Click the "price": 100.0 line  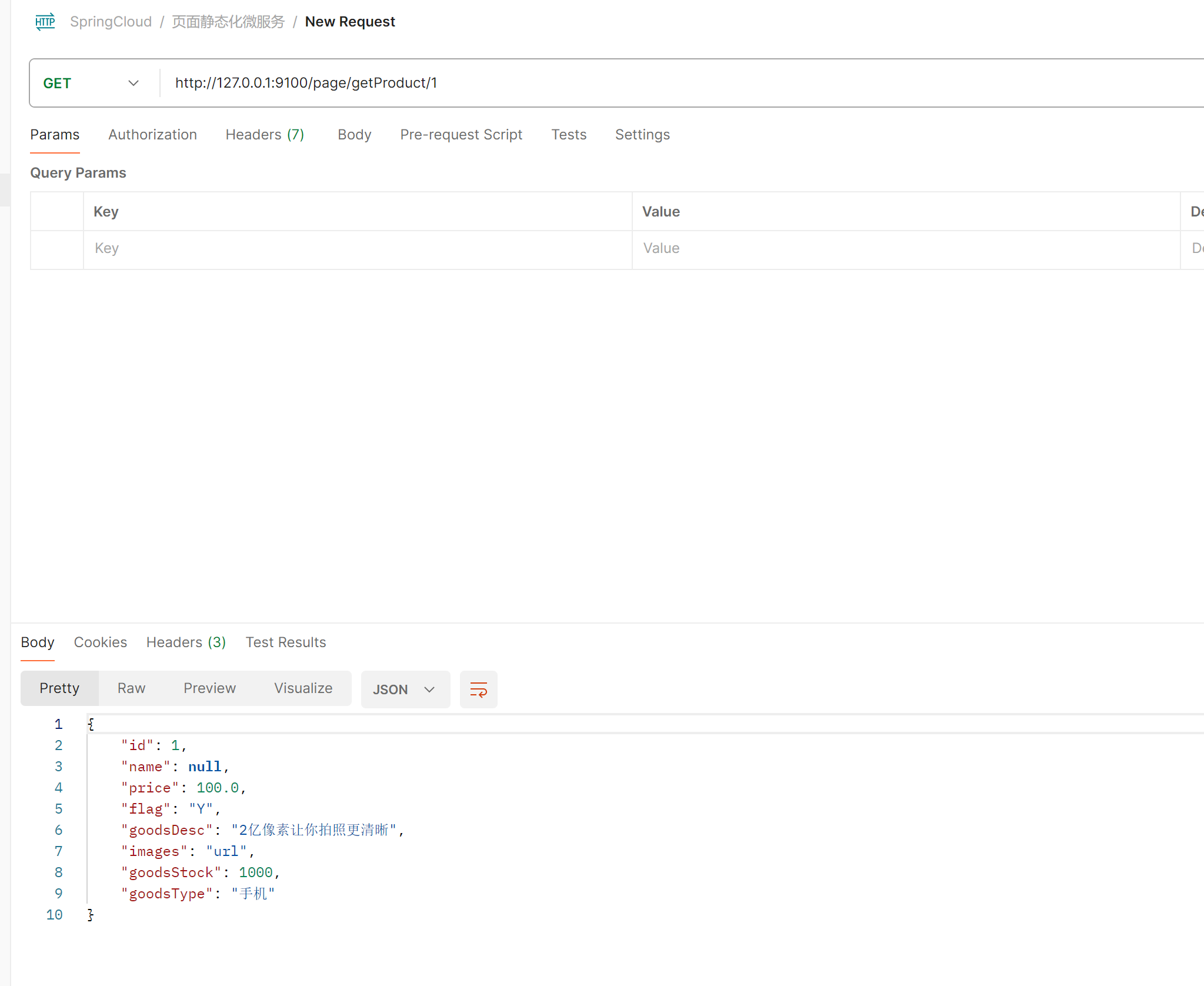(x=184, y=788)
